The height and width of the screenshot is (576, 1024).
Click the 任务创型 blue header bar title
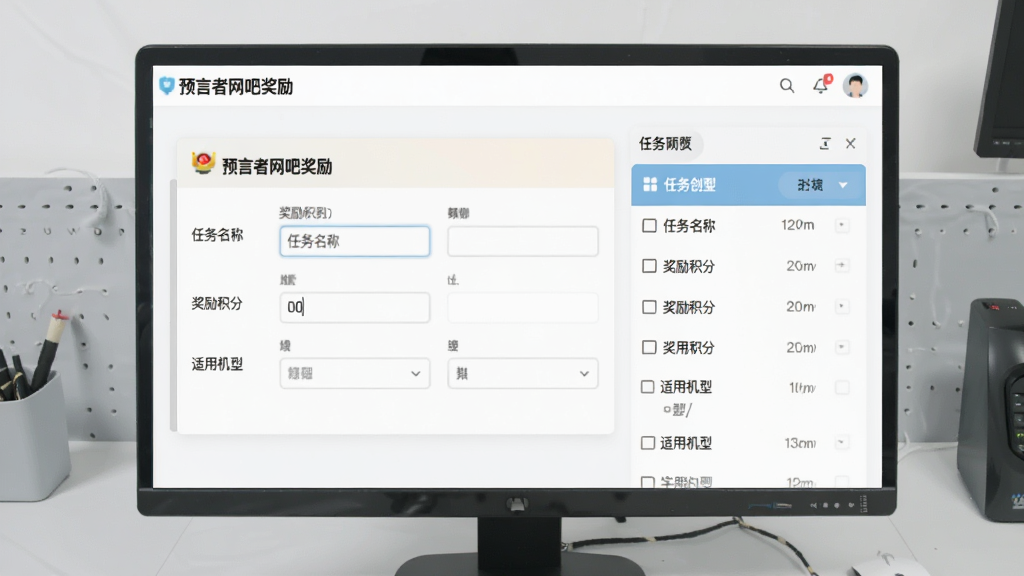click(x=690, y=185)
